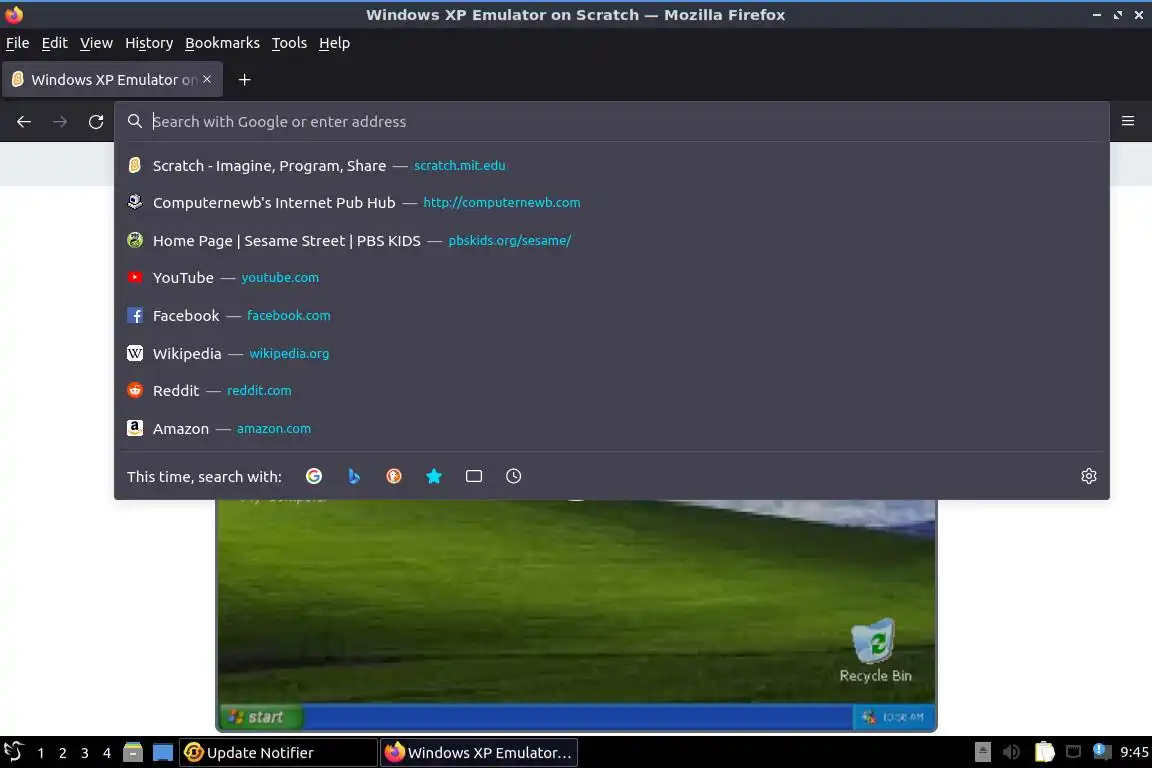
Task: Open the Edit menu
Action: pos(54,43)
